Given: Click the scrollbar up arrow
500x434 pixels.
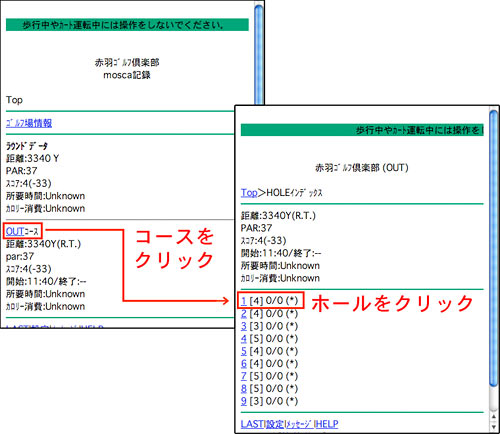Looking at the screenshot, I should pos(494,417).
